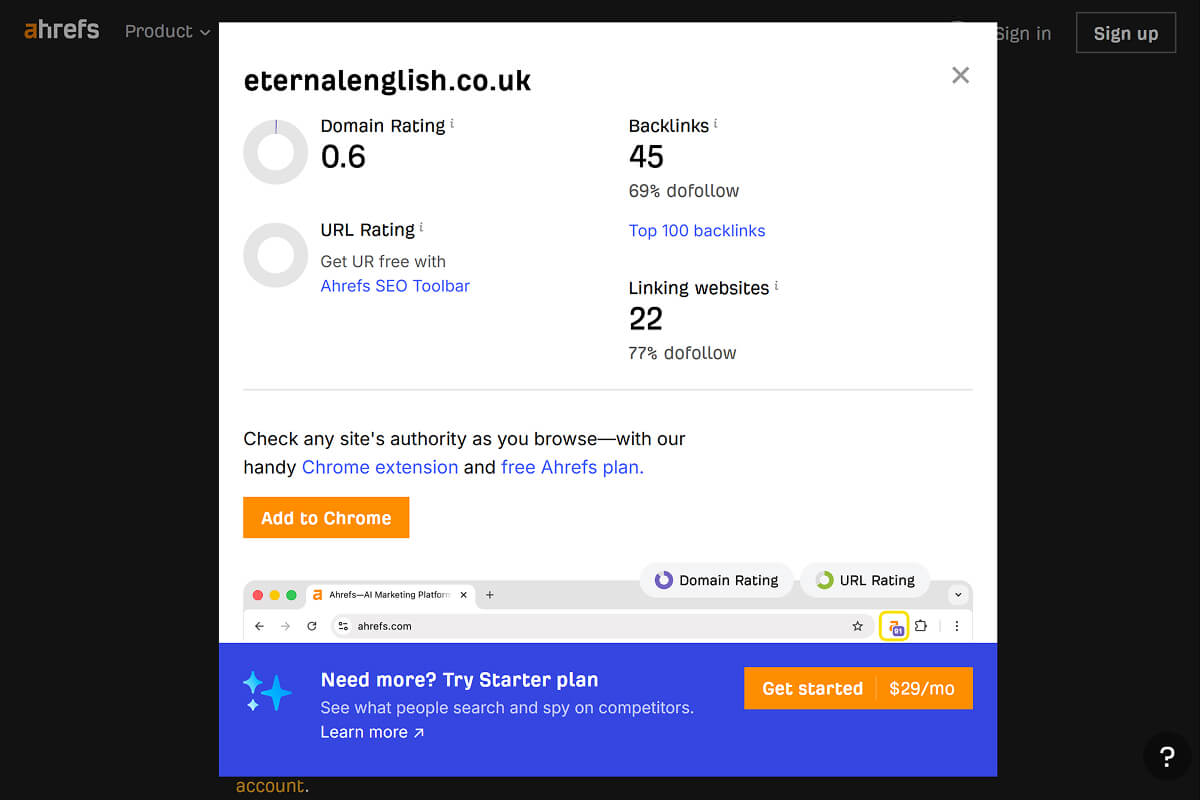The width and height of the screenshot is (1200, 800).
Task: Click the page reload icon
Action: [311, 625]
